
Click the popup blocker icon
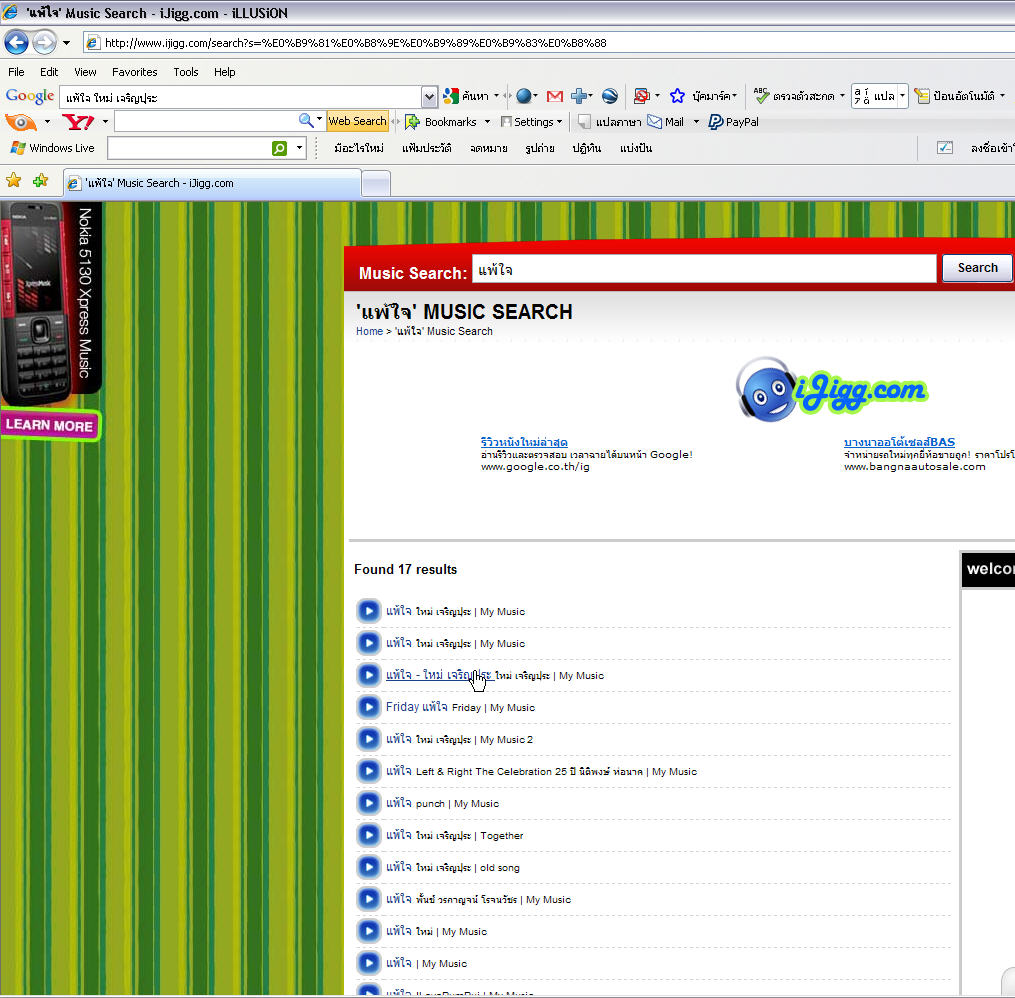click(641, 96)
